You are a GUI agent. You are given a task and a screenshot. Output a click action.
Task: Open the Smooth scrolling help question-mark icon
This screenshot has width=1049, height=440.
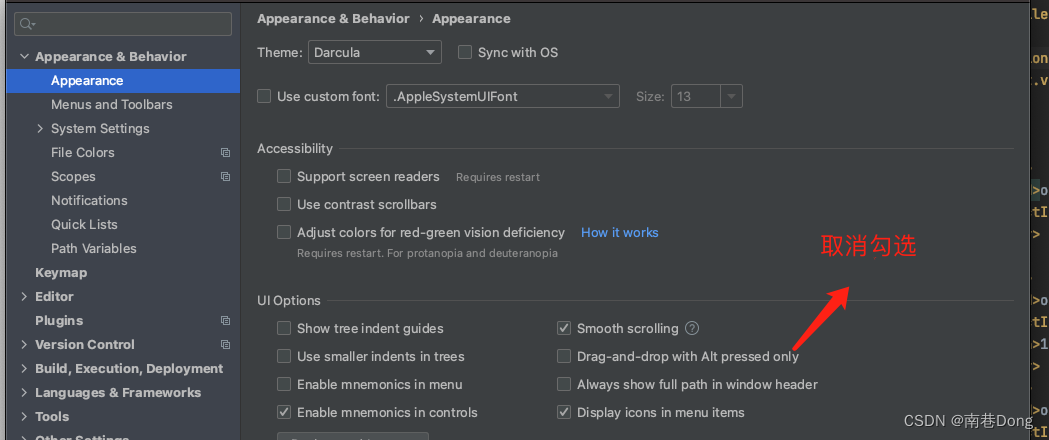click(x=692, y=328)
